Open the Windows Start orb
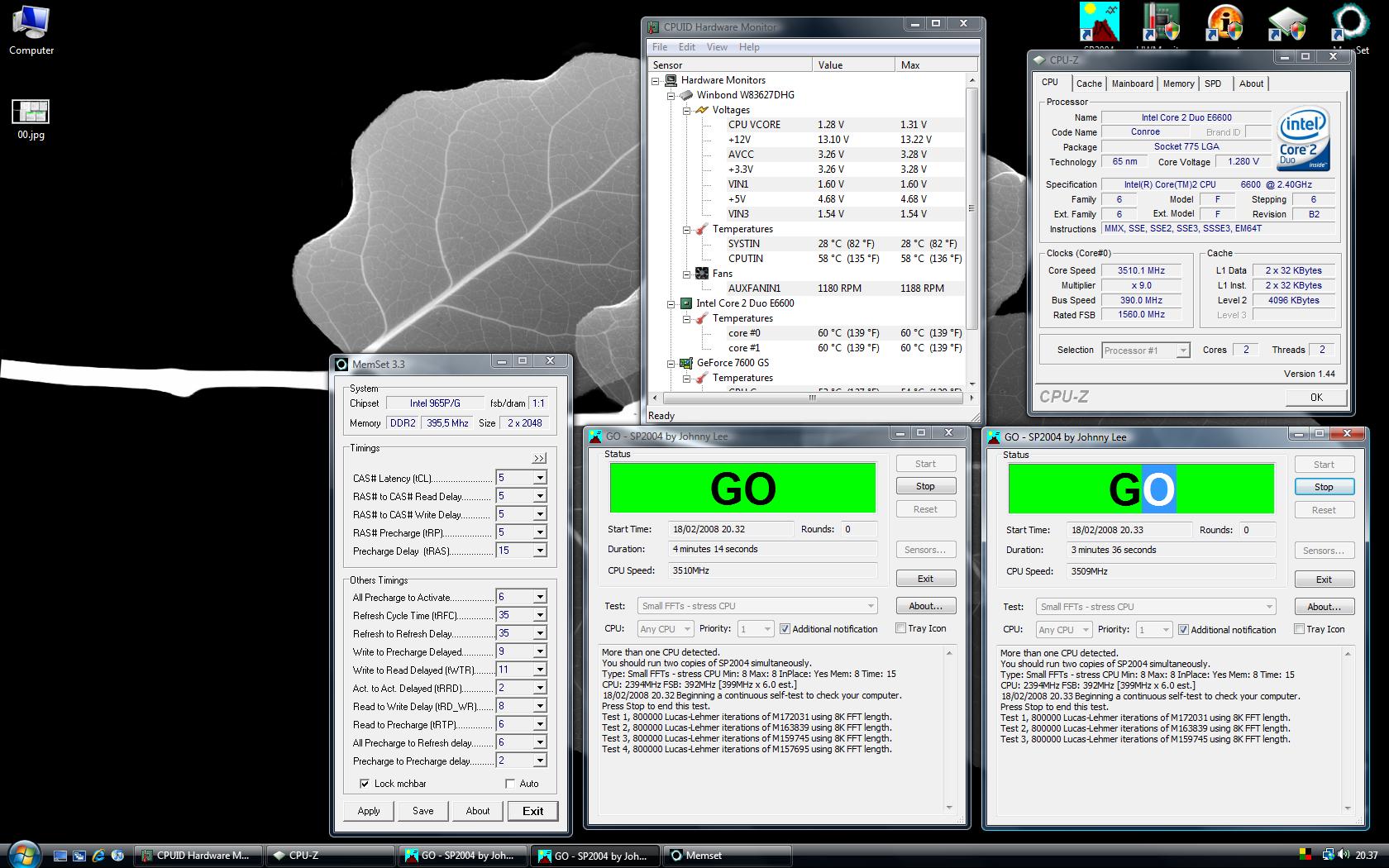Viewport: 1389px width, 868px height. click(x=22, y=855)
